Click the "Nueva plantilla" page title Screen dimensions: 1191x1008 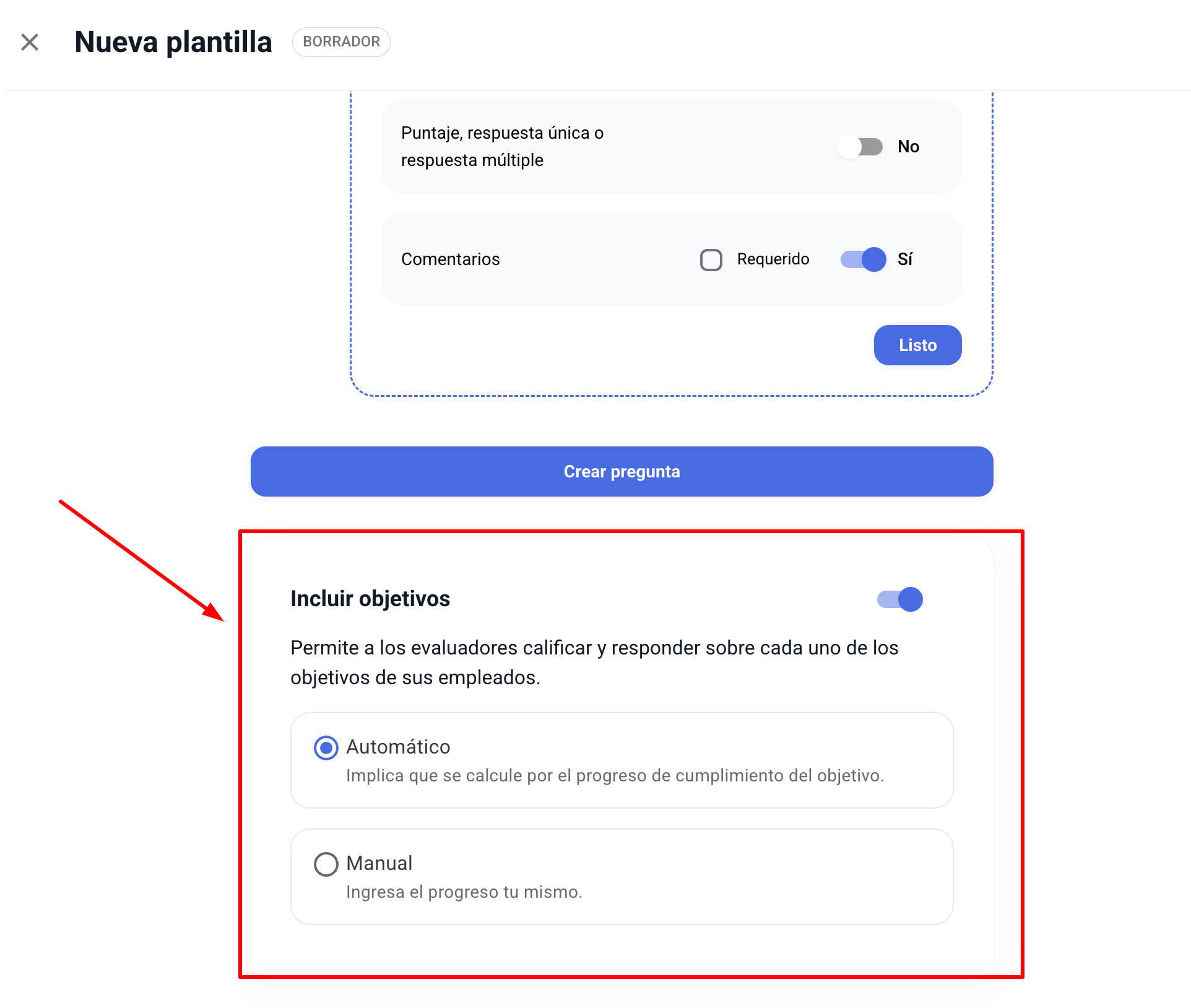173,42
